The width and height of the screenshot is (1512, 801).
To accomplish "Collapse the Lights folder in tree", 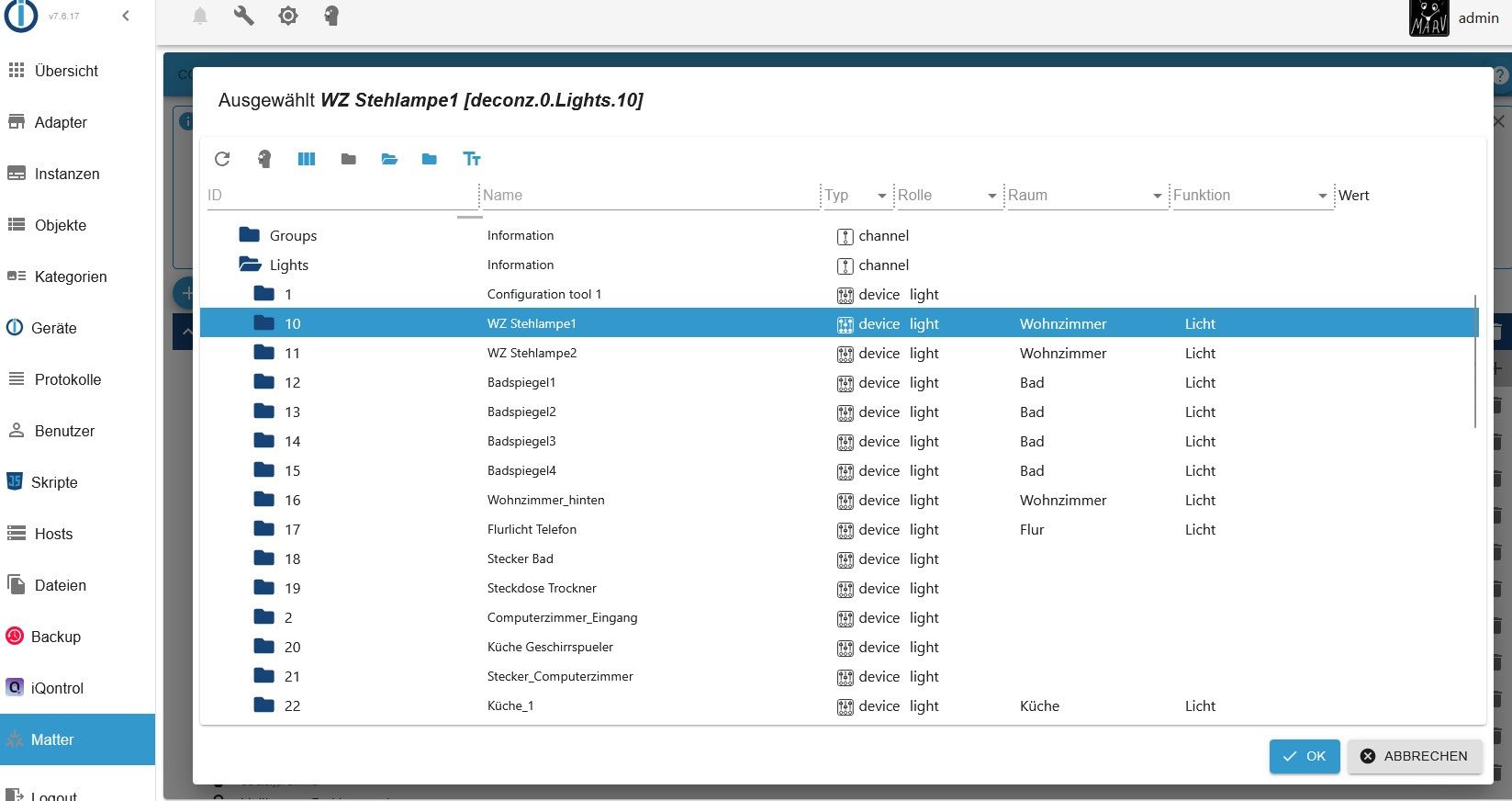I will (250, 265).
